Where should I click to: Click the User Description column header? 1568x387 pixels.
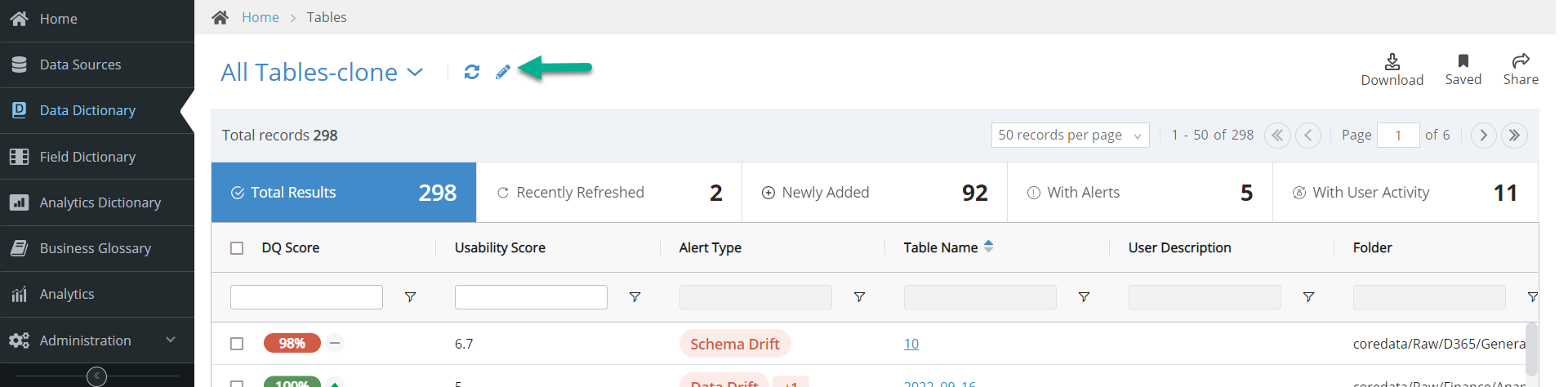tap(1180, 247)
